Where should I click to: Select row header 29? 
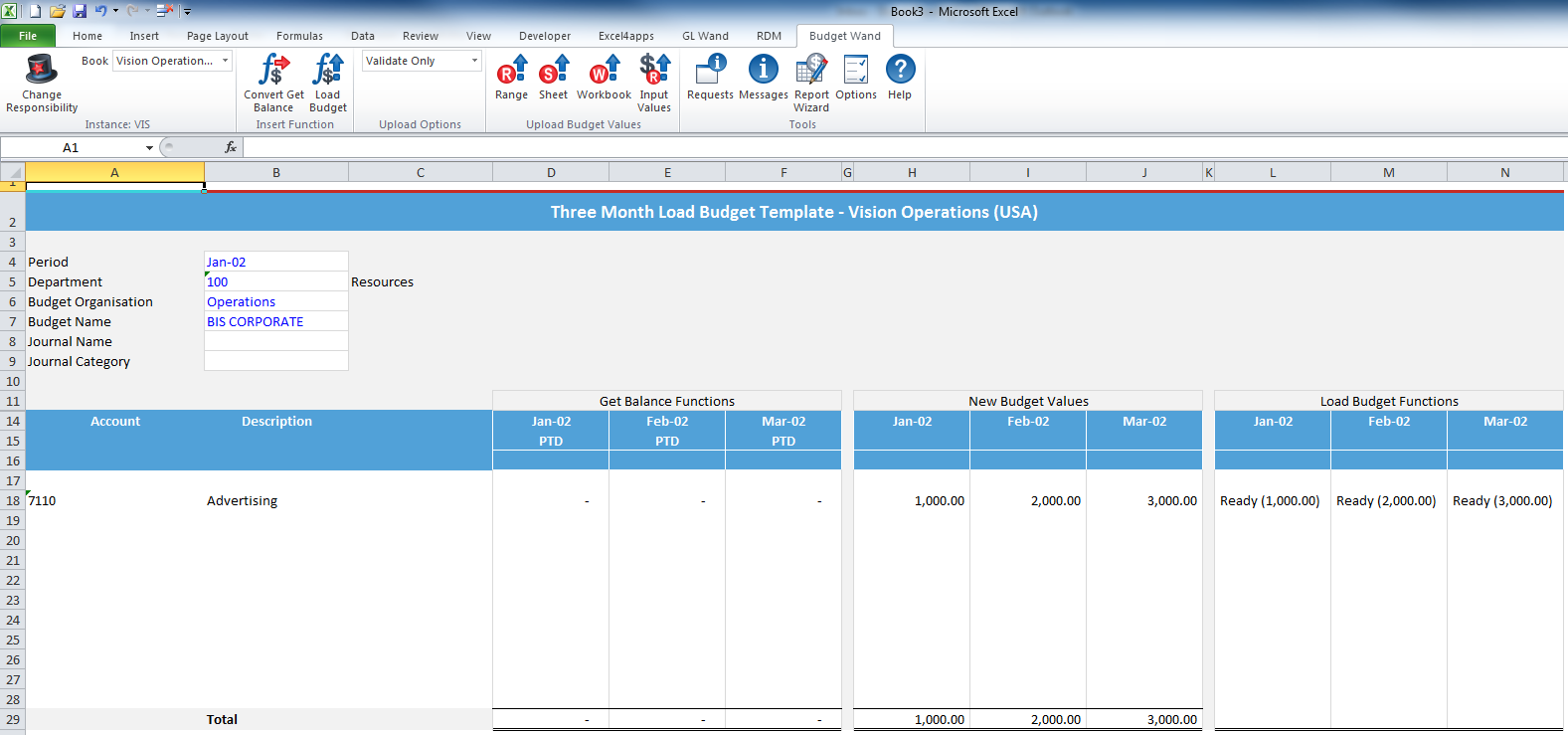point(12,719)
